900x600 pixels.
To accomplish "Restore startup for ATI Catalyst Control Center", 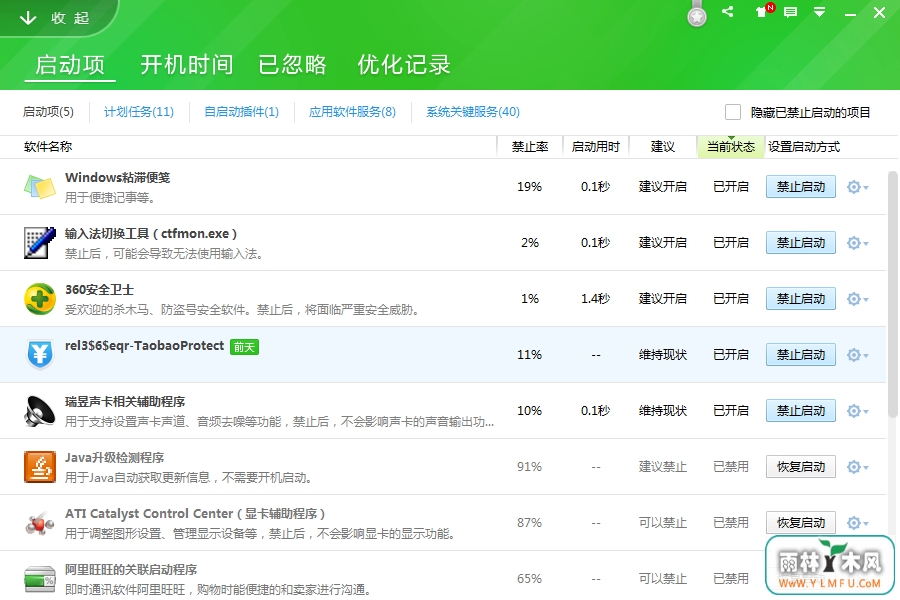I will [x=801, y=522].
